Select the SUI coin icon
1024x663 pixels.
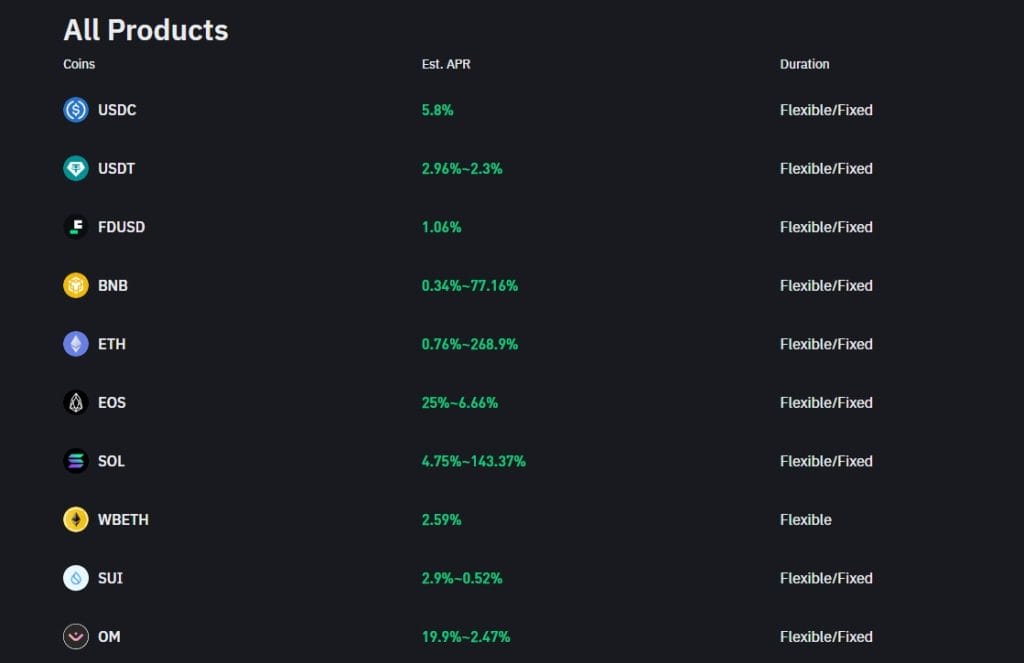(x=76, y=578)
